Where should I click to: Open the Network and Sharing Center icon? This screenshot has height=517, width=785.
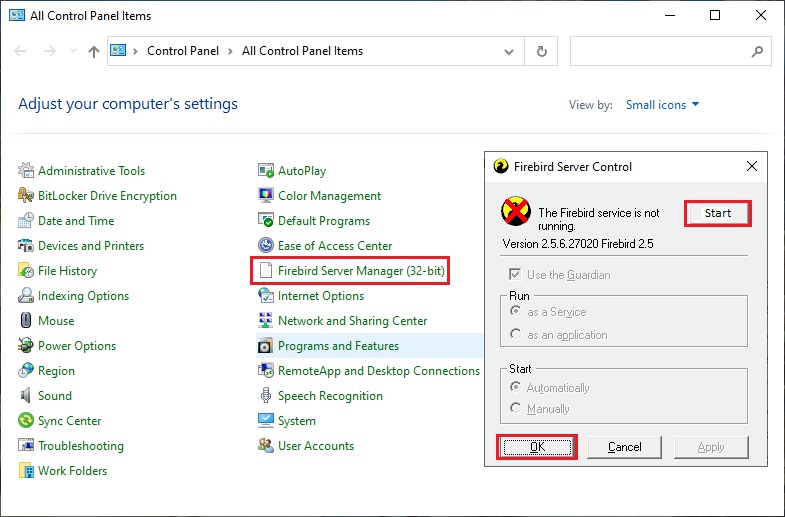tap(266, 320)
